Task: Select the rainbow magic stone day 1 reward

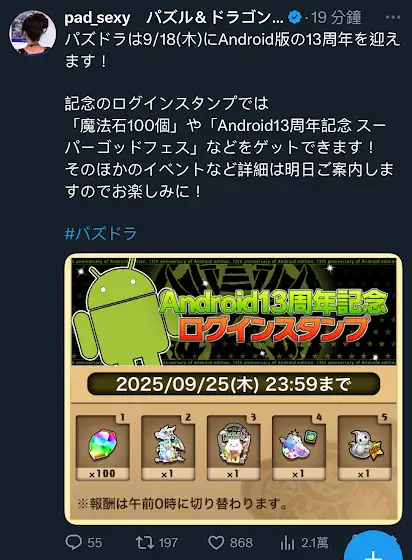Action: point(103,447)
